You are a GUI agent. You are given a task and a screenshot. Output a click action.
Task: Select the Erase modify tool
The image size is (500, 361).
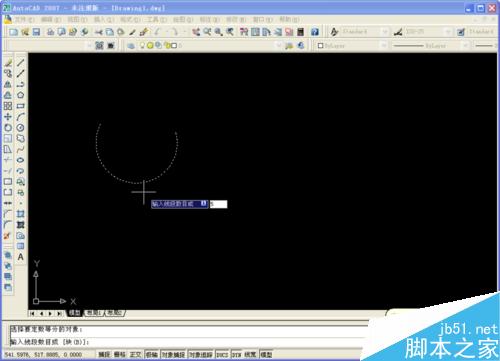[8, 63]
